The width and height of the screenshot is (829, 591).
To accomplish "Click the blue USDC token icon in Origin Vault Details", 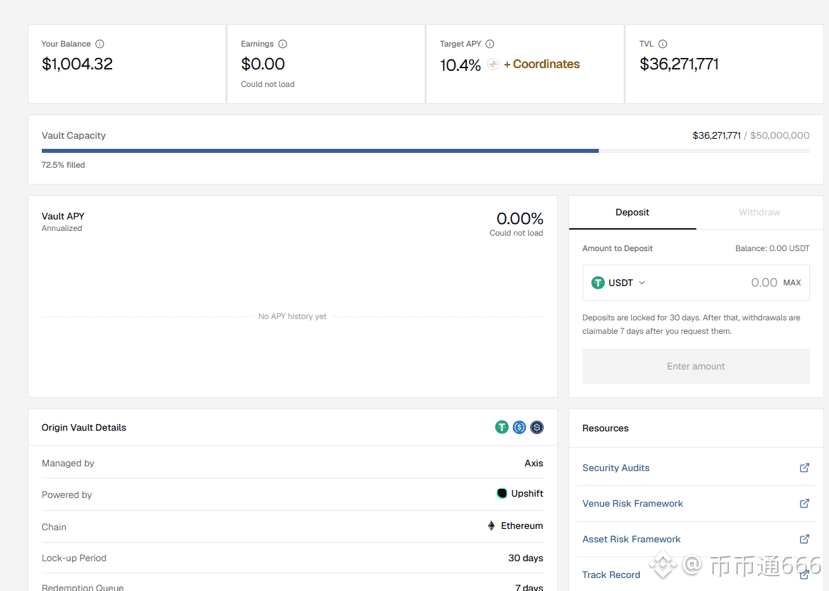I will coord(519,427).
